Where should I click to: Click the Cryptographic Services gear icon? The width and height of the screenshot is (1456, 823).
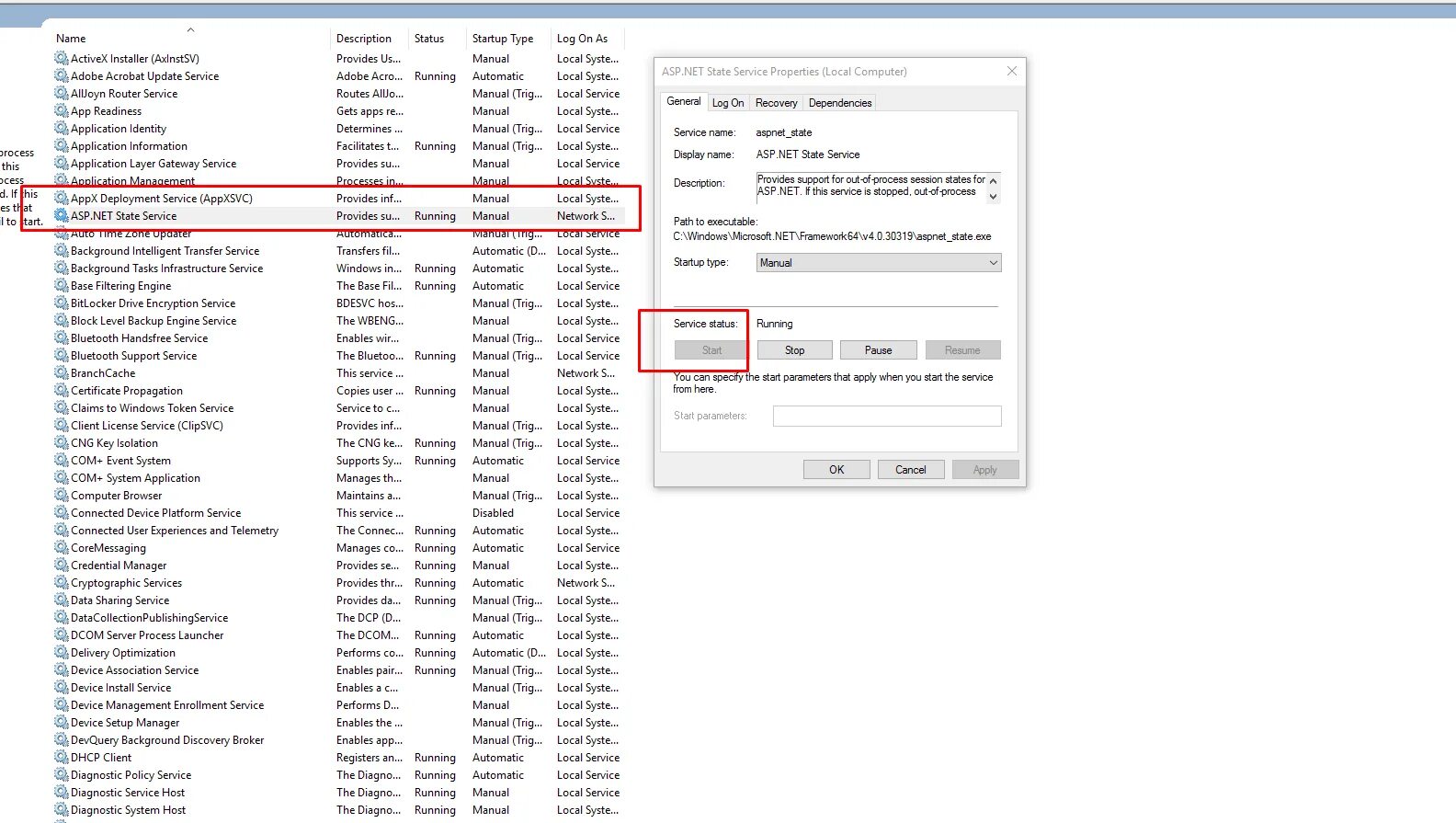click(62, 582)
